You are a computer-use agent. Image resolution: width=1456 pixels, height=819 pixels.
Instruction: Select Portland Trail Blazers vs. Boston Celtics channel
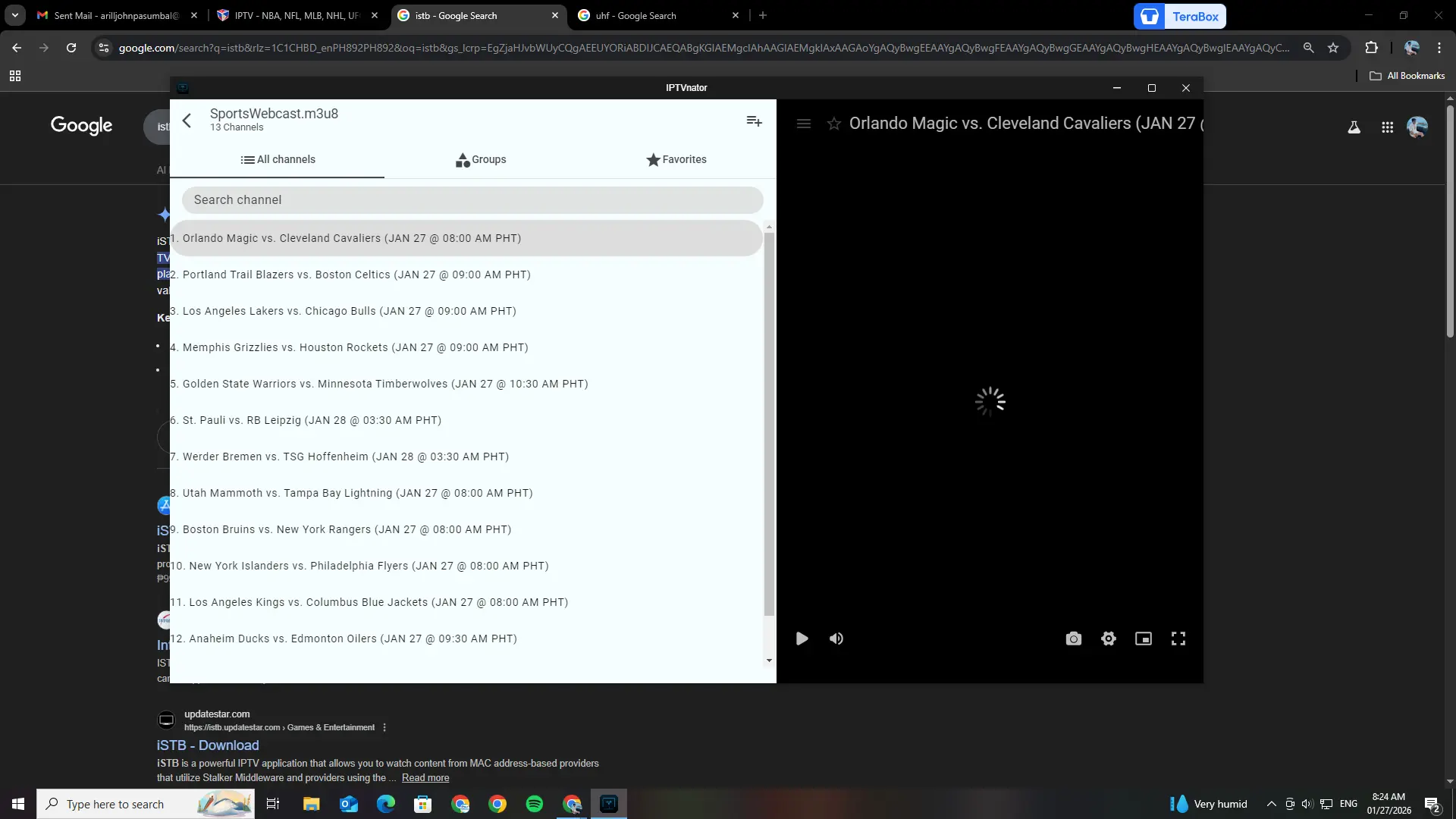point(466,275)
